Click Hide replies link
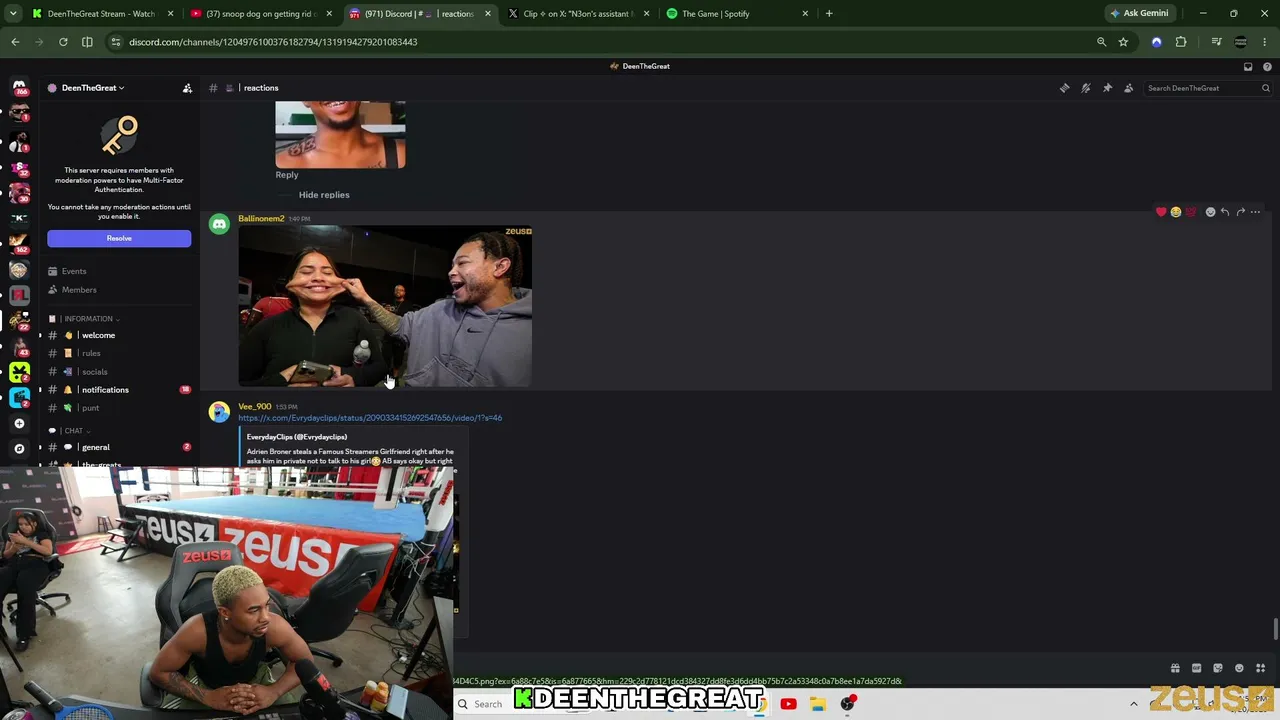The width and height of the screenshot is (1280, 720). click(324, 195)
